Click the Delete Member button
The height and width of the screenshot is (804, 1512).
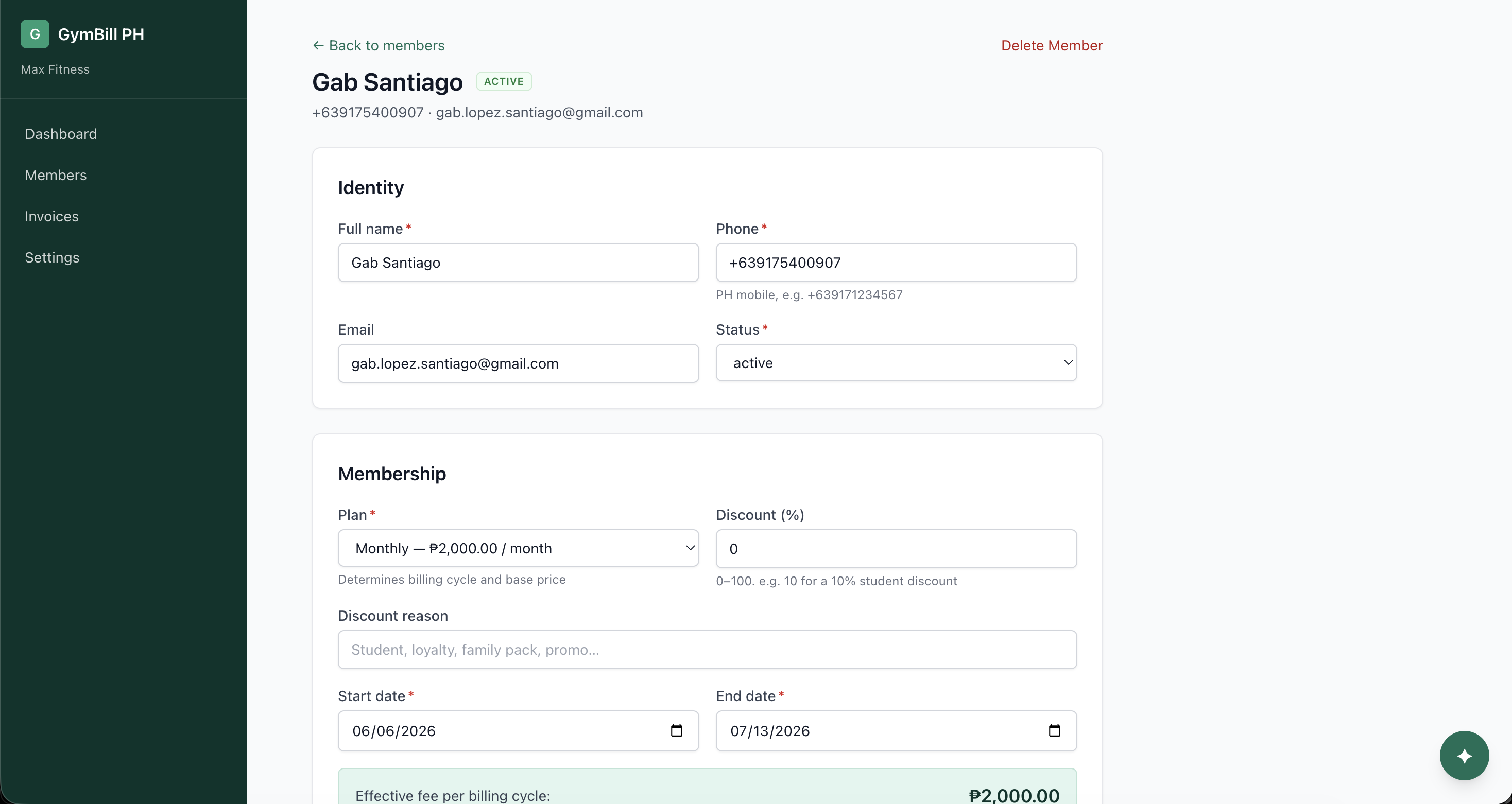[x=1052, y=45]
